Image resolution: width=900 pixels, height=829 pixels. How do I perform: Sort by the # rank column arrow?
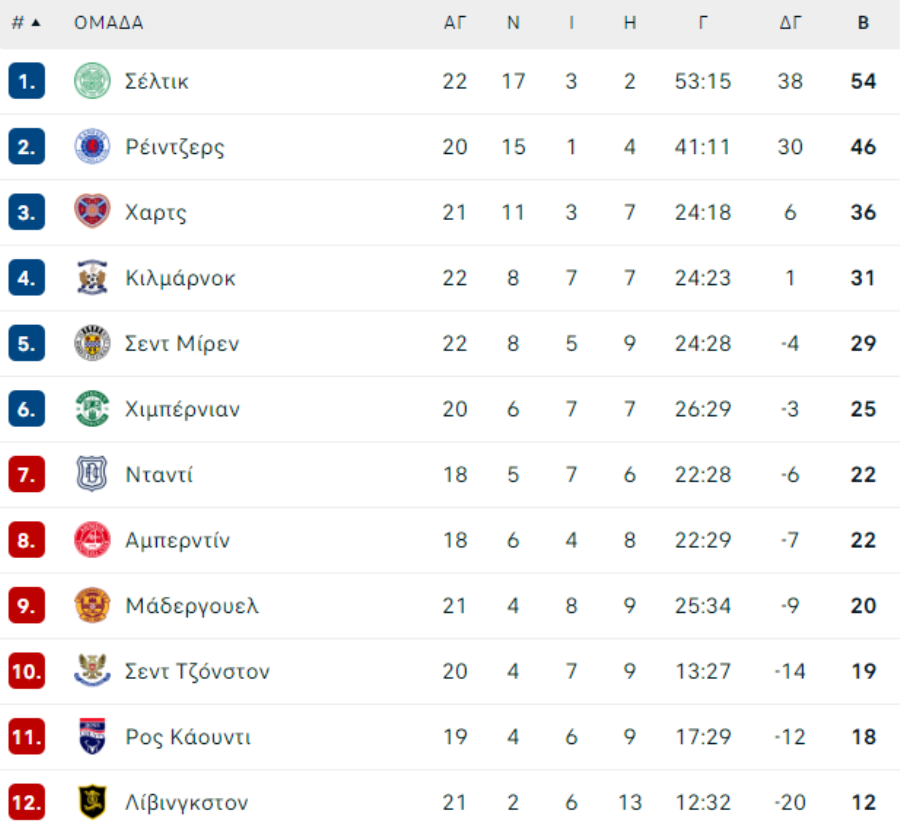click(x=36, y=23)
